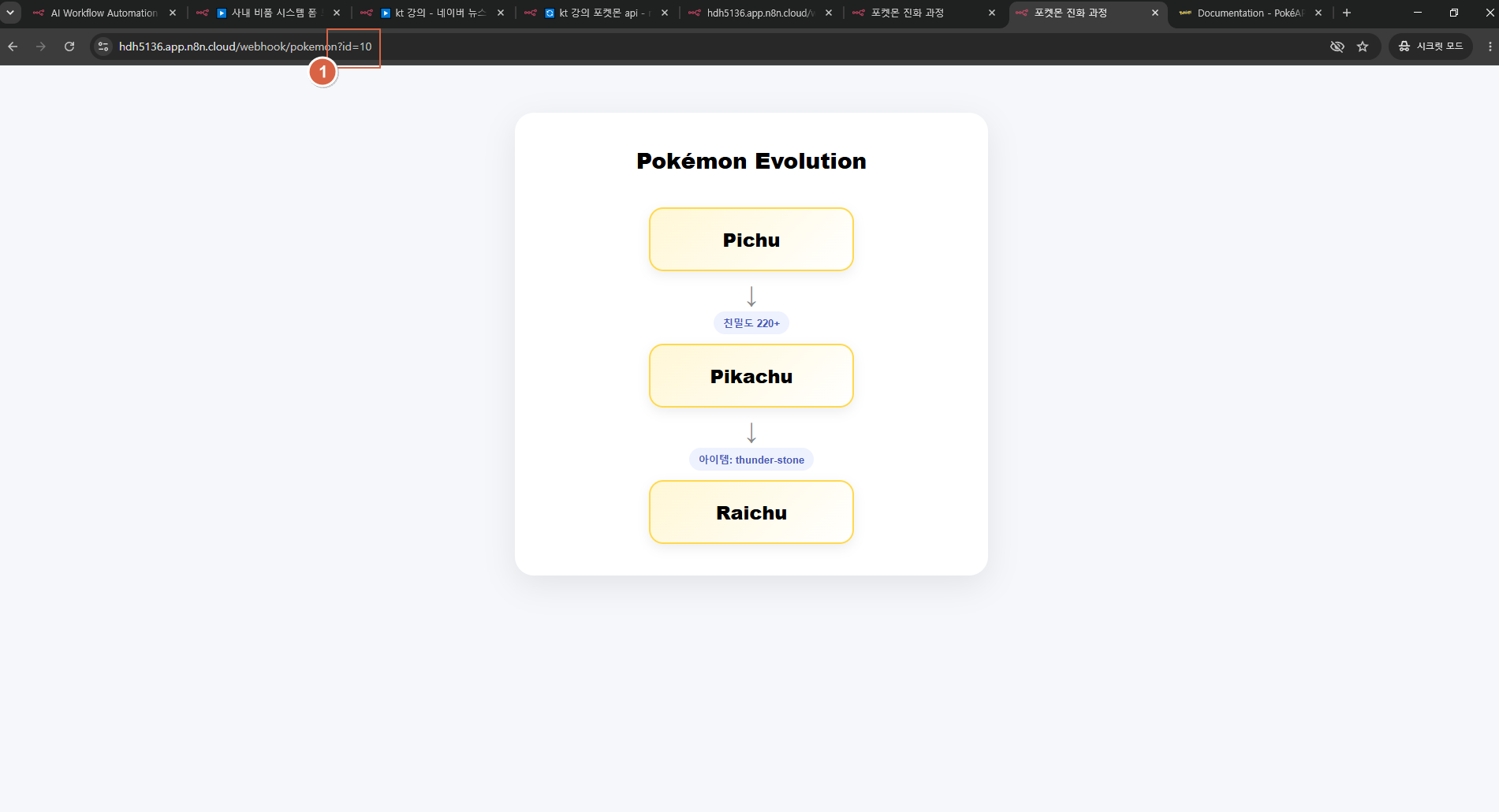
Task: Bookmark this page with star icon
Action: pyautogui.click(x=1363, y=47)
